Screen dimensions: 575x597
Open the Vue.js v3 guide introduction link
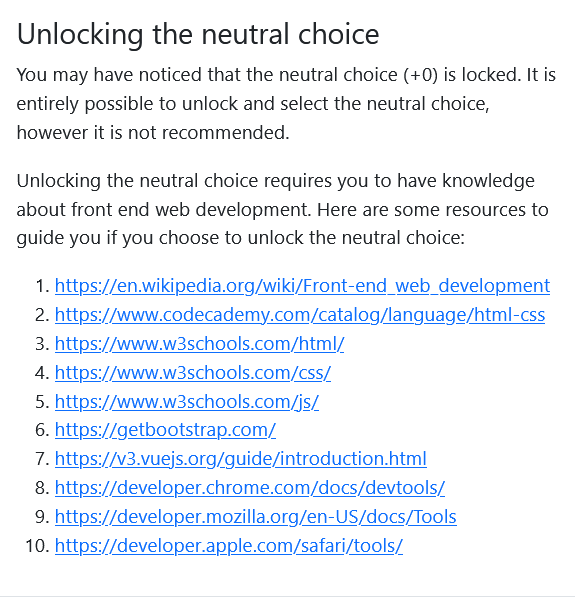pyautogui.click(x=241, y=459)
